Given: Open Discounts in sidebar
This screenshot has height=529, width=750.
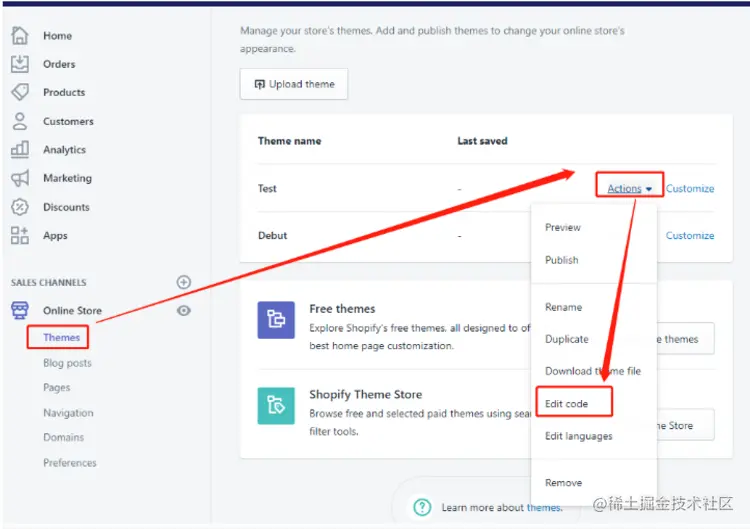Looking at the screenshot, I should (66, 207).
